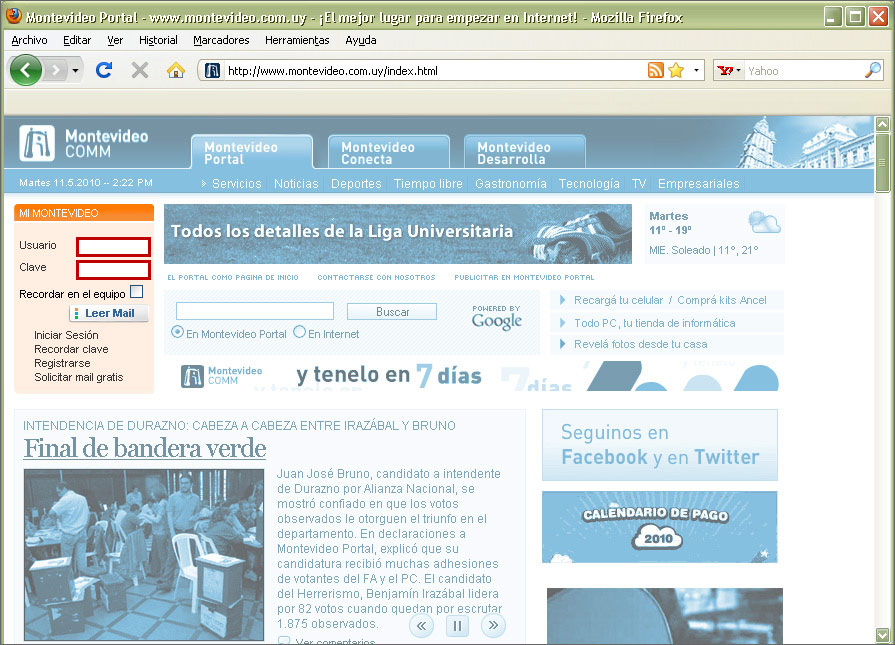The height and width of the screenshot is (645, 895).
Task: Click the weather cloud icon for Martes forecast
Action: coord(765,223)
